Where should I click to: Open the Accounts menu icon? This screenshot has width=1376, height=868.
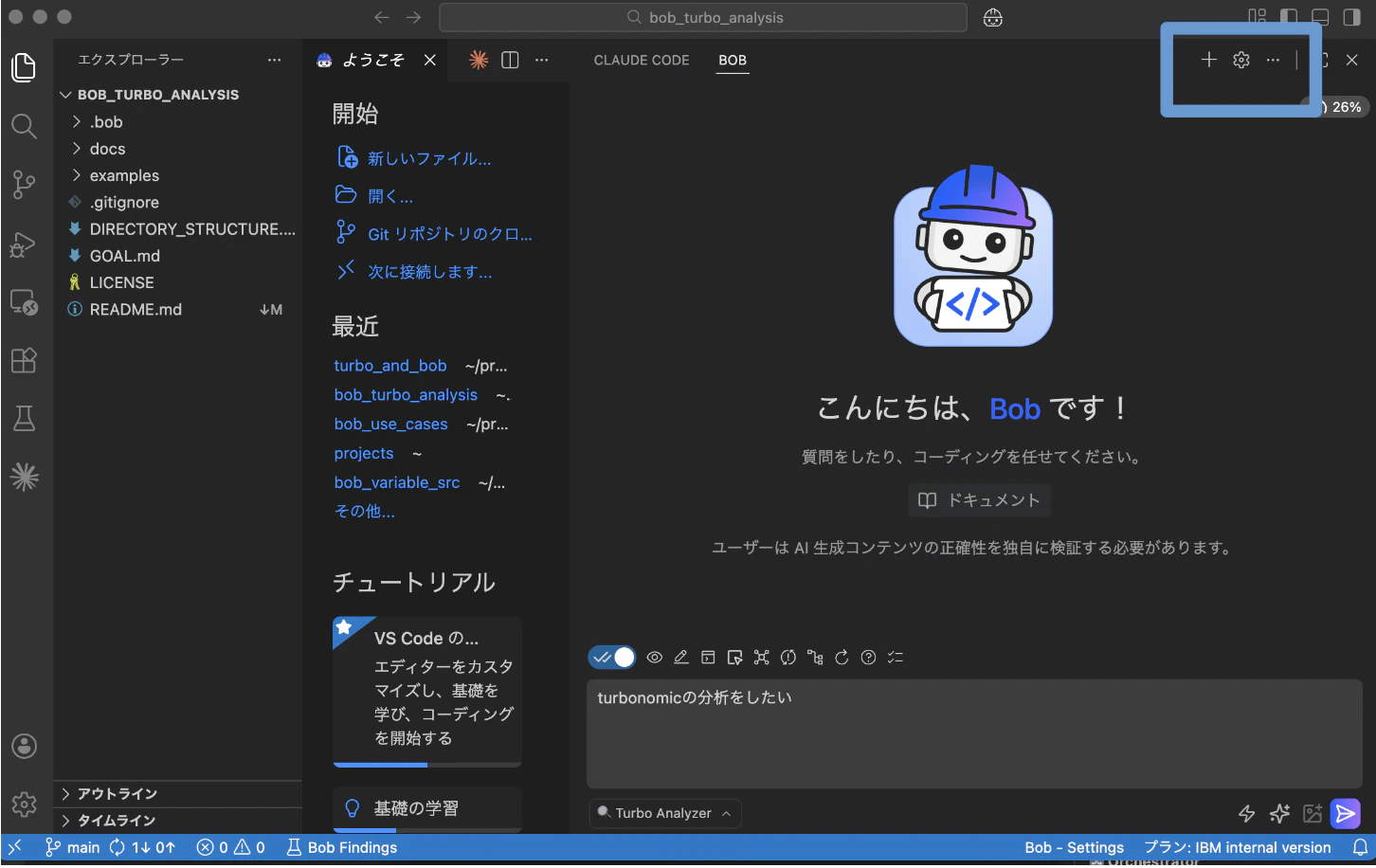click(x=24, y=747)
